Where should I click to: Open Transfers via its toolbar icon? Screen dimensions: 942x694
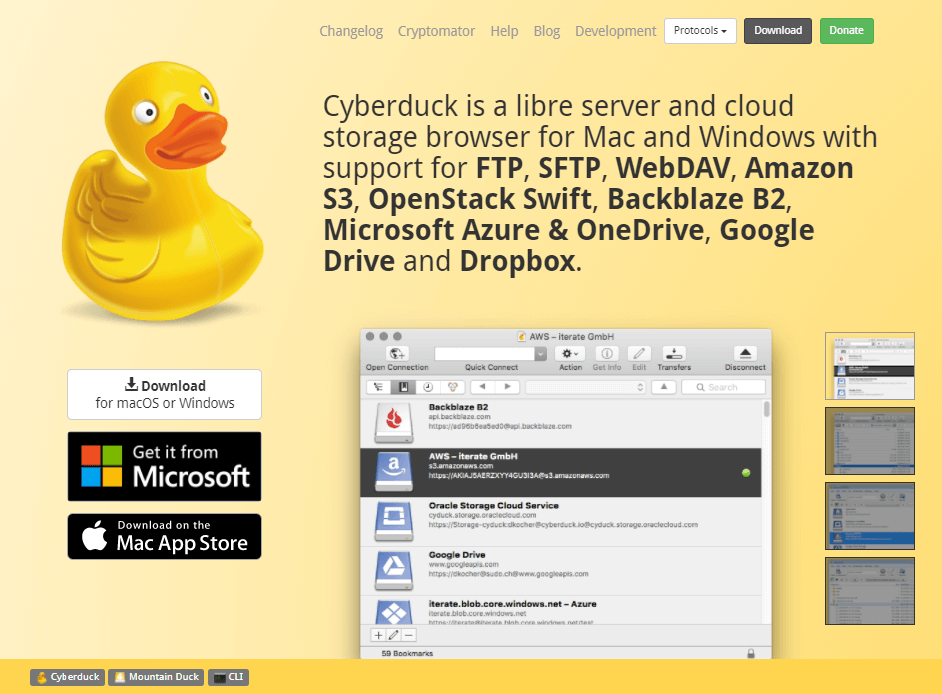(x=674, y=352)
